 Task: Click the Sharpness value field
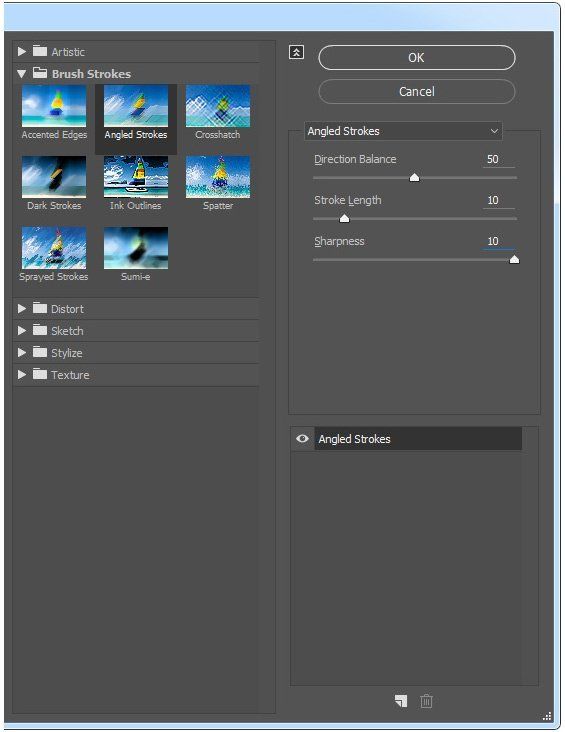click(x=499, y=241)
